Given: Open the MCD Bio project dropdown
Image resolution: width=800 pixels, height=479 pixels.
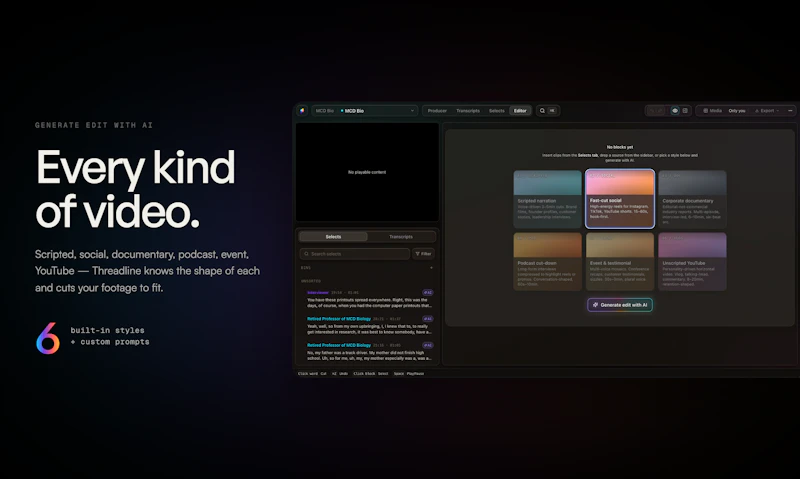Looking at the screenshot, I should (365, 111).
